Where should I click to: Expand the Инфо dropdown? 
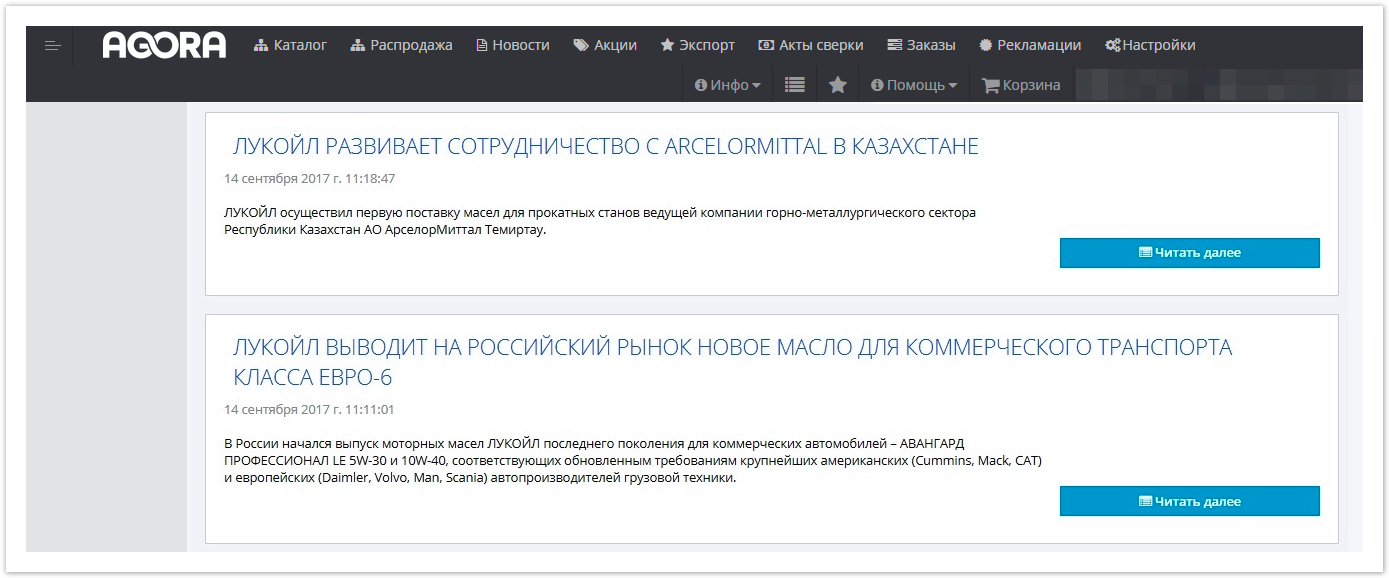pos(728,85)
